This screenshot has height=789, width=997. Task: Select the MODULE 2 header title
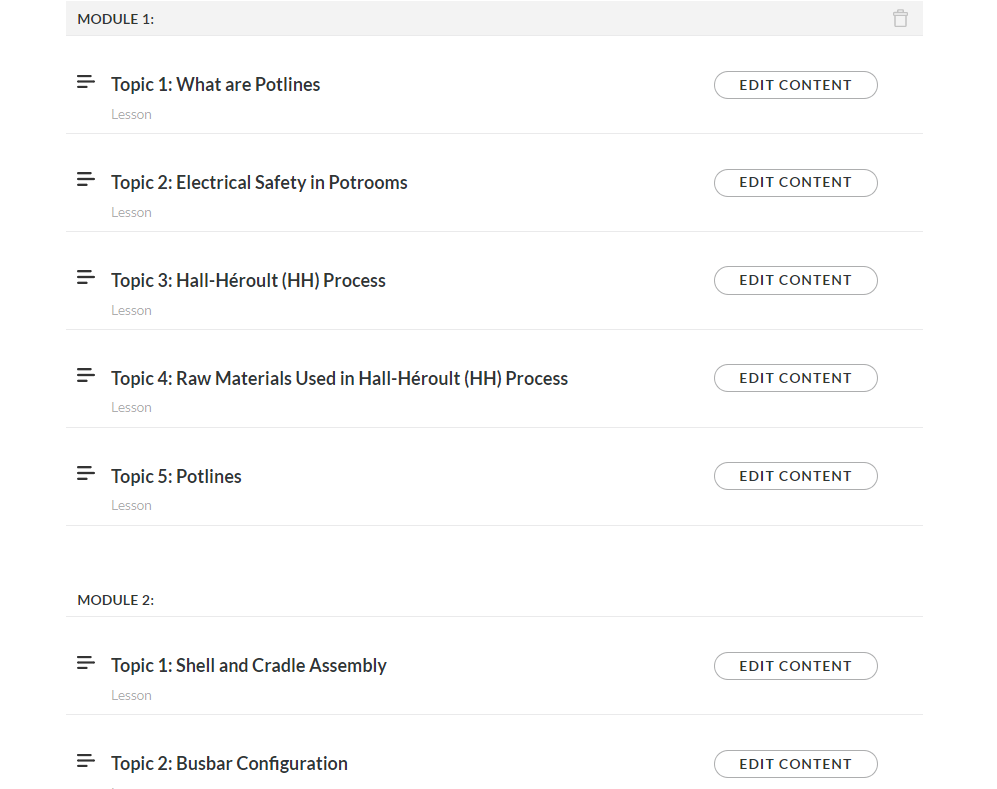point(116,600)
